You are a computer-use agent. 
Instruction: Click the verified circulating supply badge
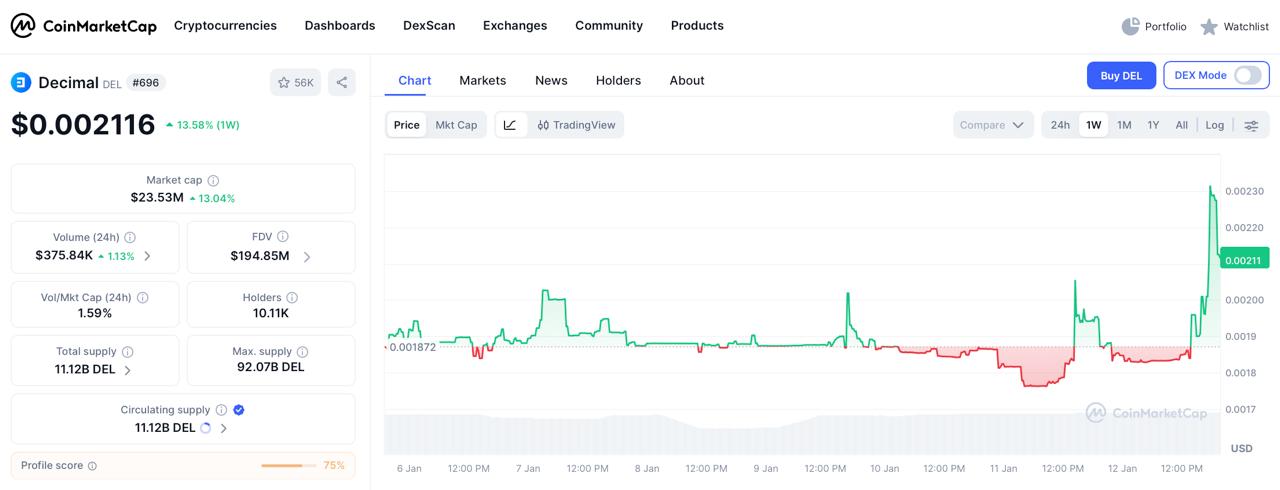[239, 410]
